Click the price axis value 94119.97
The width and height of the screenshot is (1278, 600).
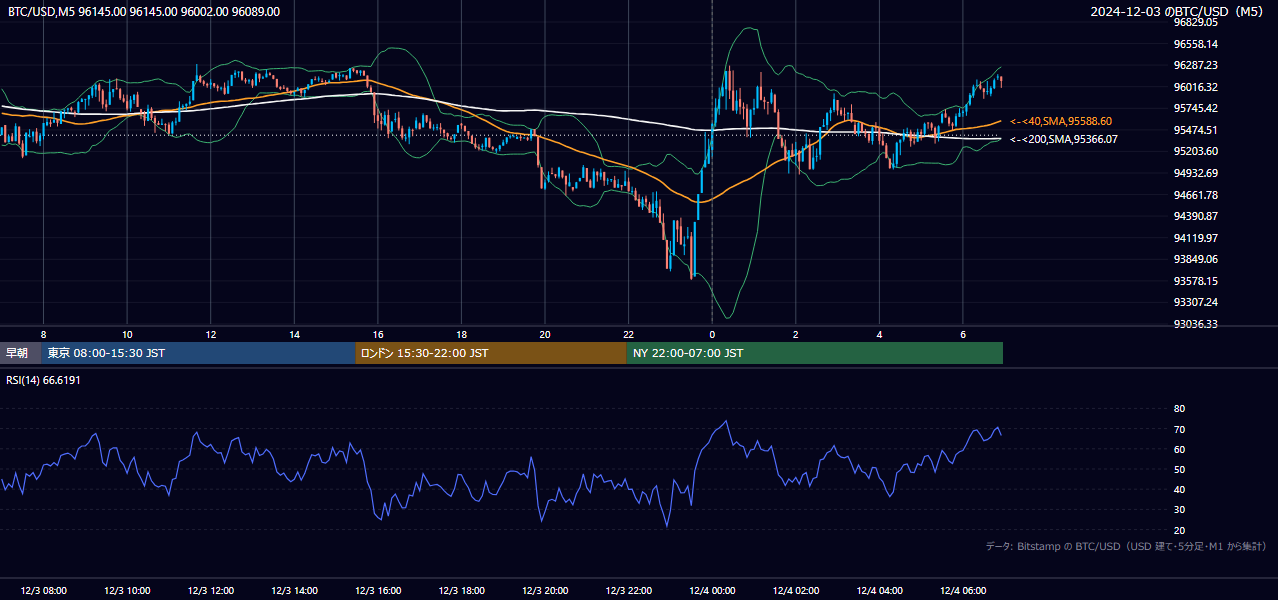1195,238
